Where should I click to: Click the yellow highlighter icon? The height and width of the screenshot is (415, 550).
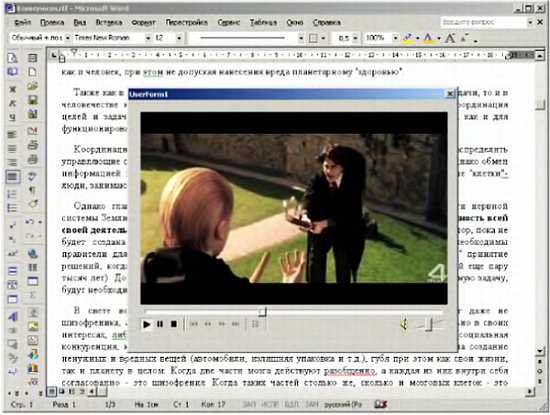point(408,38)
